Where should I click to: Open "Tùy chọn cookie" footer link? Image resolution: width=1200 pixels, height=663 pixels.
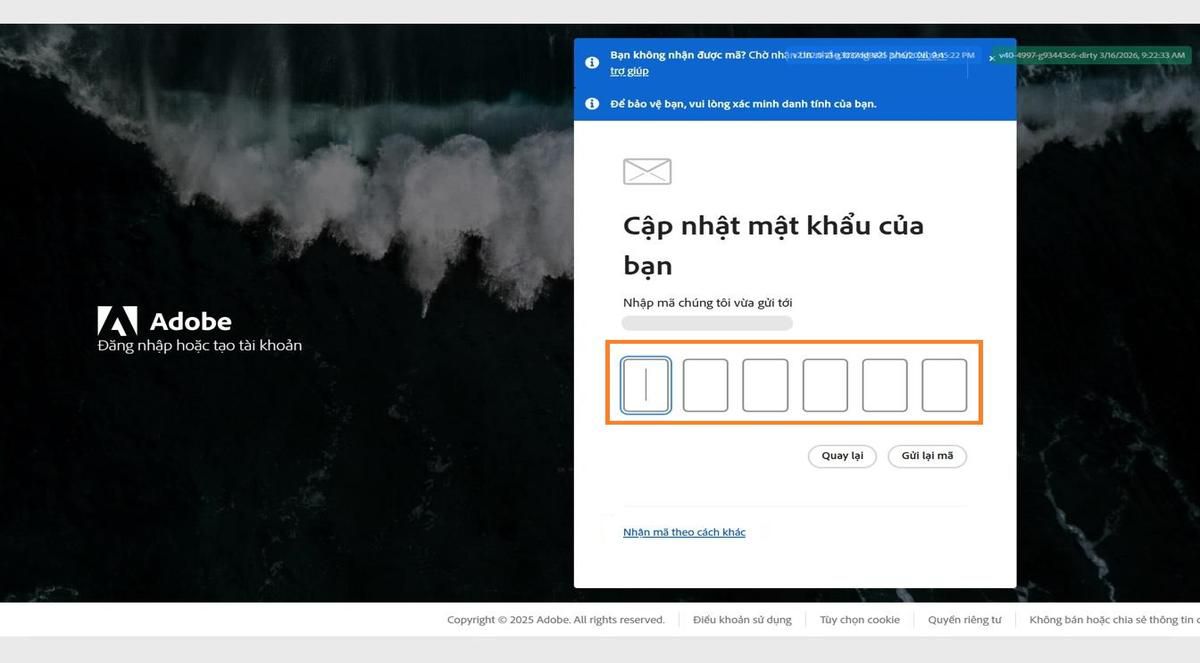click(859, 619)
